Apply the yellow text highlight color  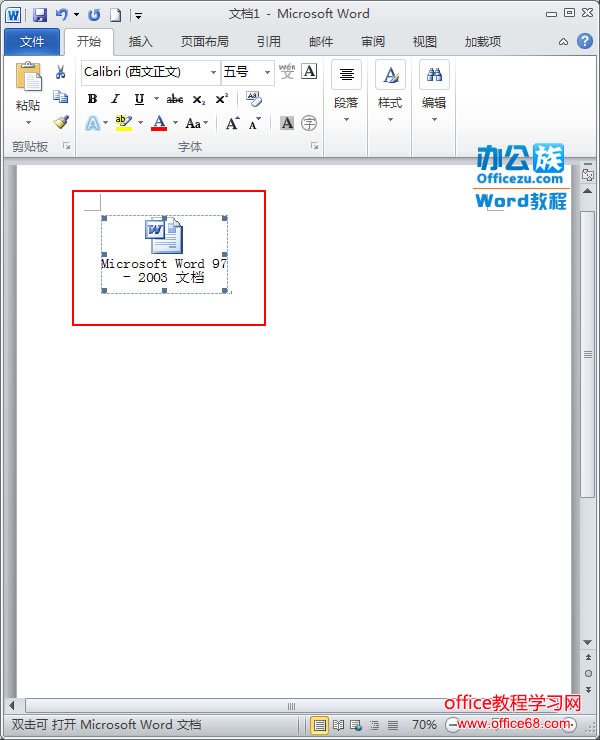tap(124, 123)
